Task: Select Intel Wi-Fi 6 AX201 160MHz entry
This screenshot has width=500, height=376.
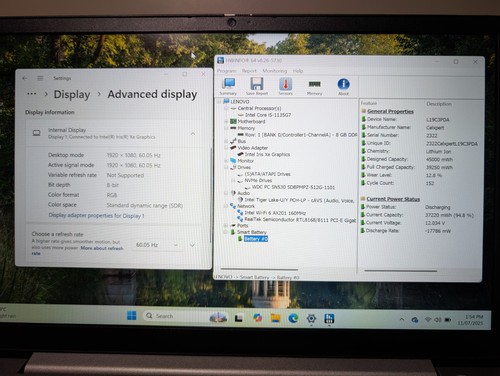Action: [275, 213]
